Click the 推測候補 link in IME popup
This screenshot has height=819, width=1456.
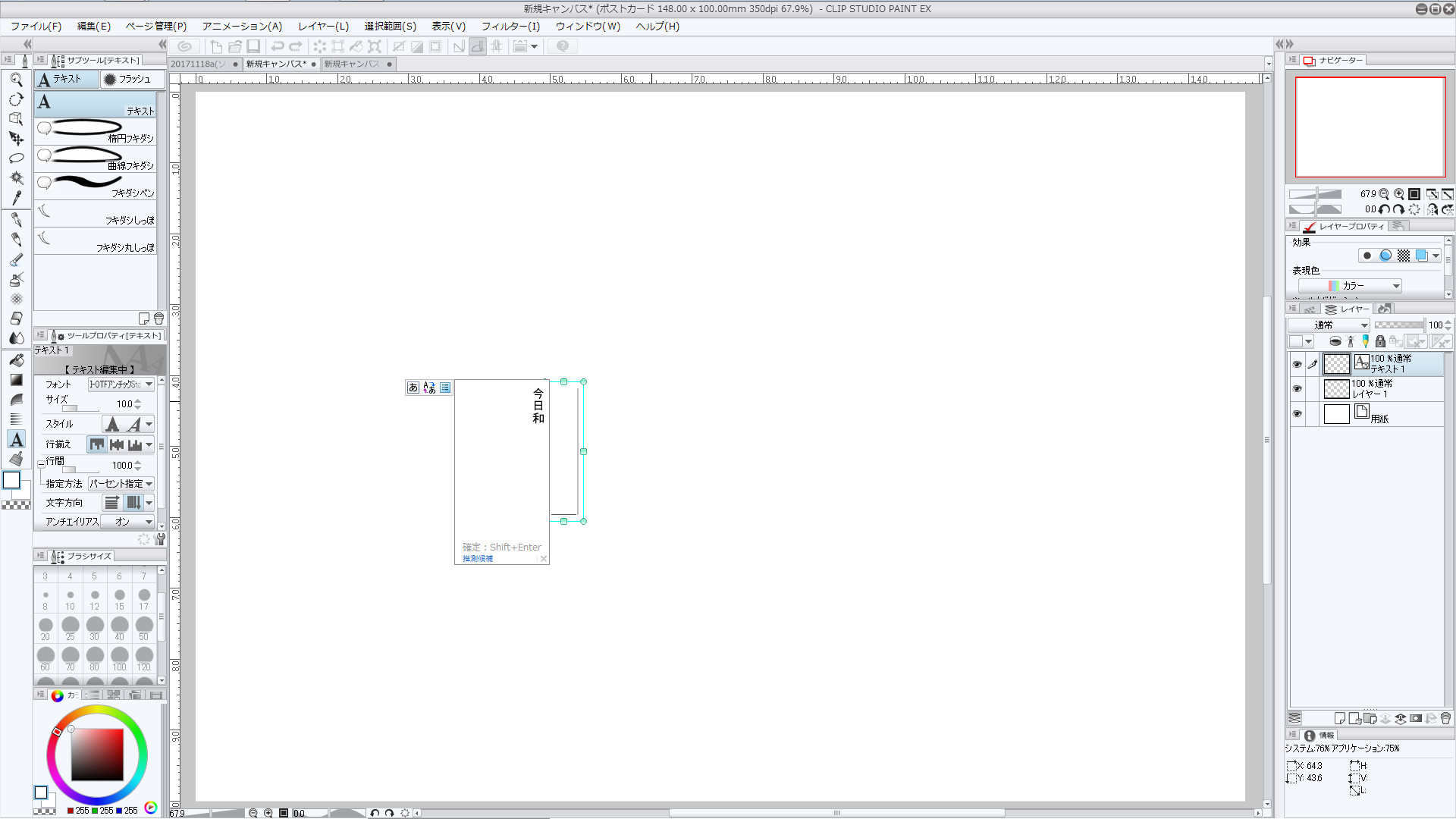478,559
